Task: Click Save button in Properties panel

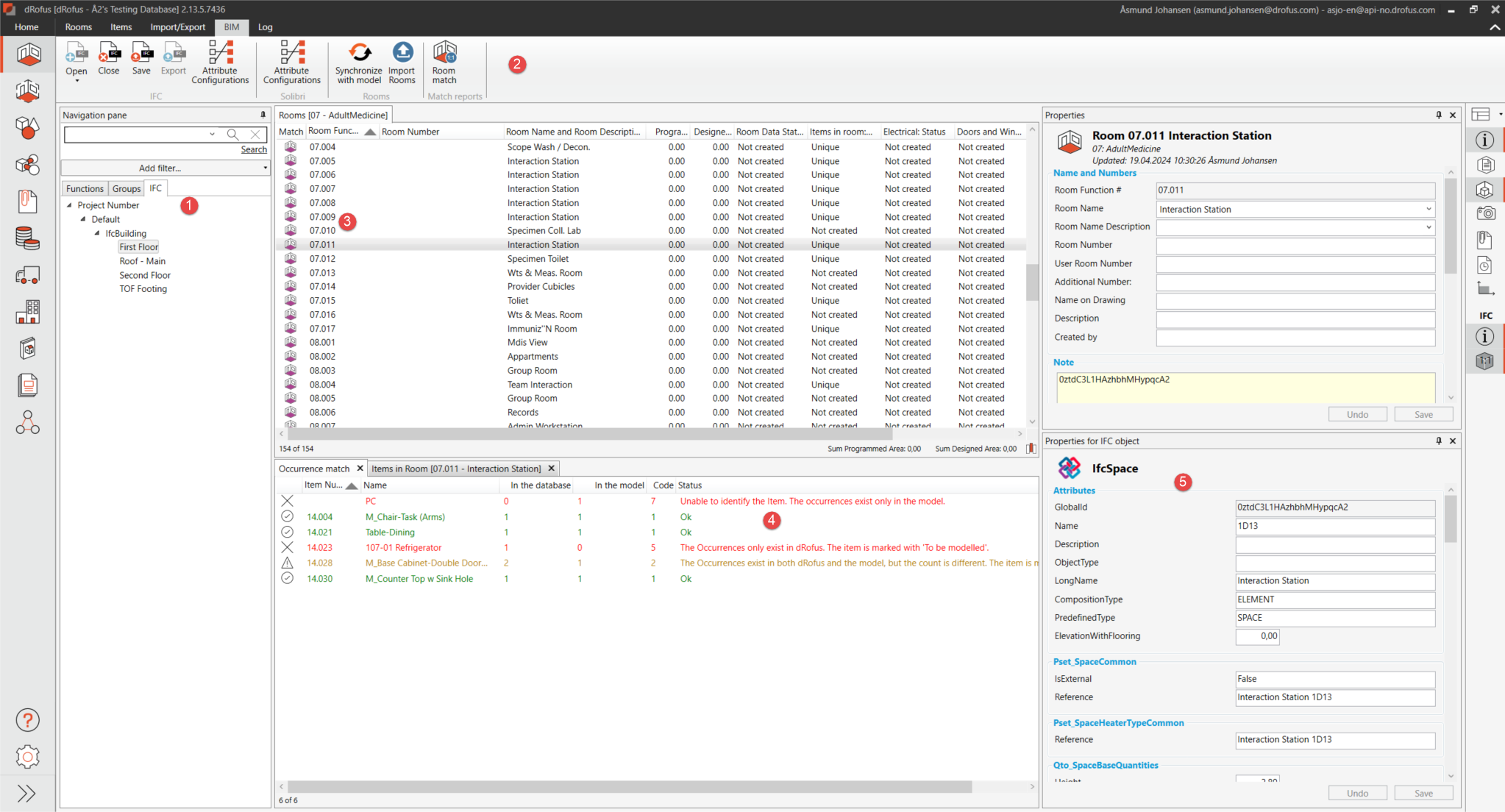Action: point(1423,414)
